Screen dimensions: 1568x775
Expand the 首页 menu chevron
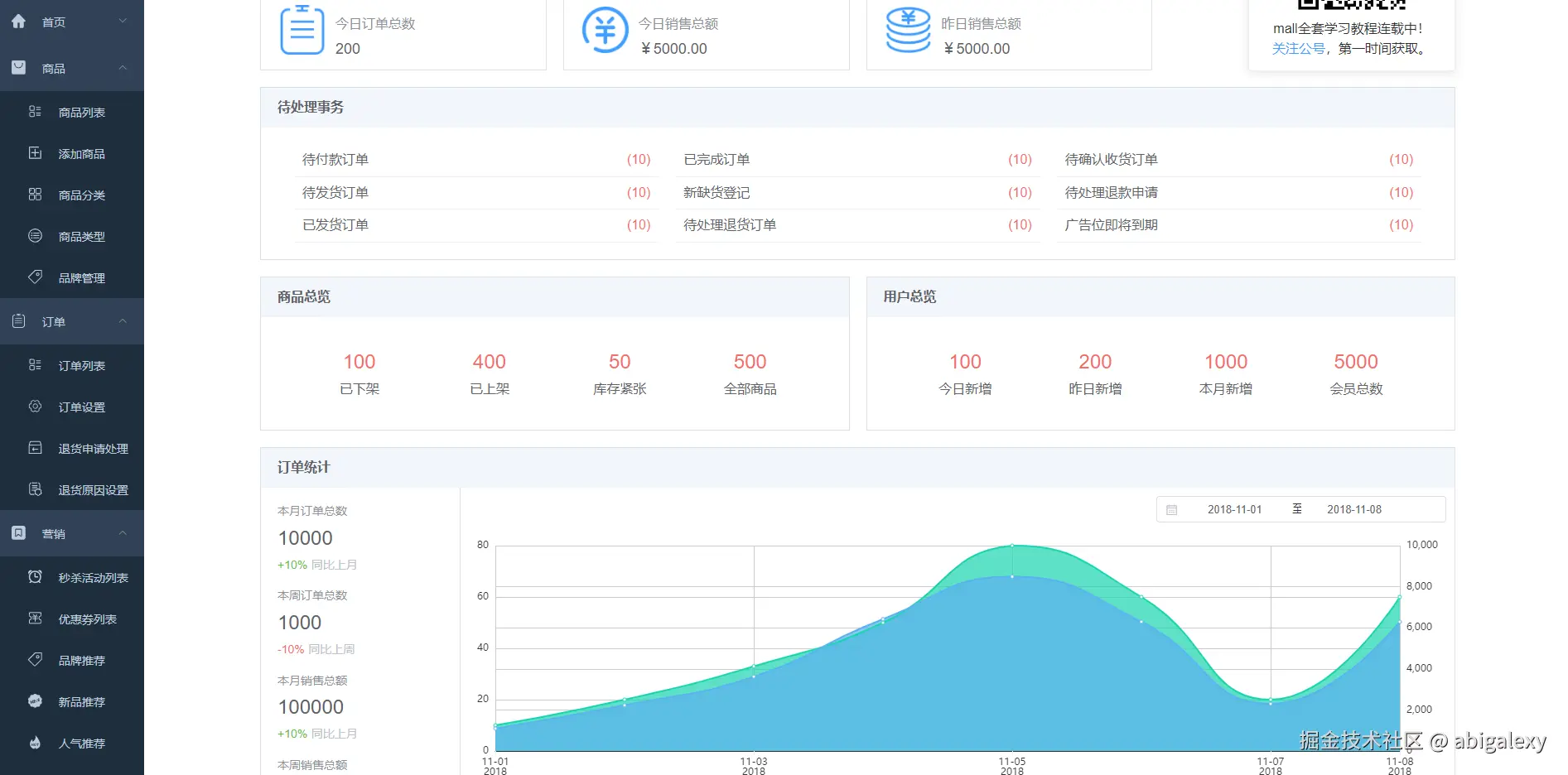tap(123, 22)
